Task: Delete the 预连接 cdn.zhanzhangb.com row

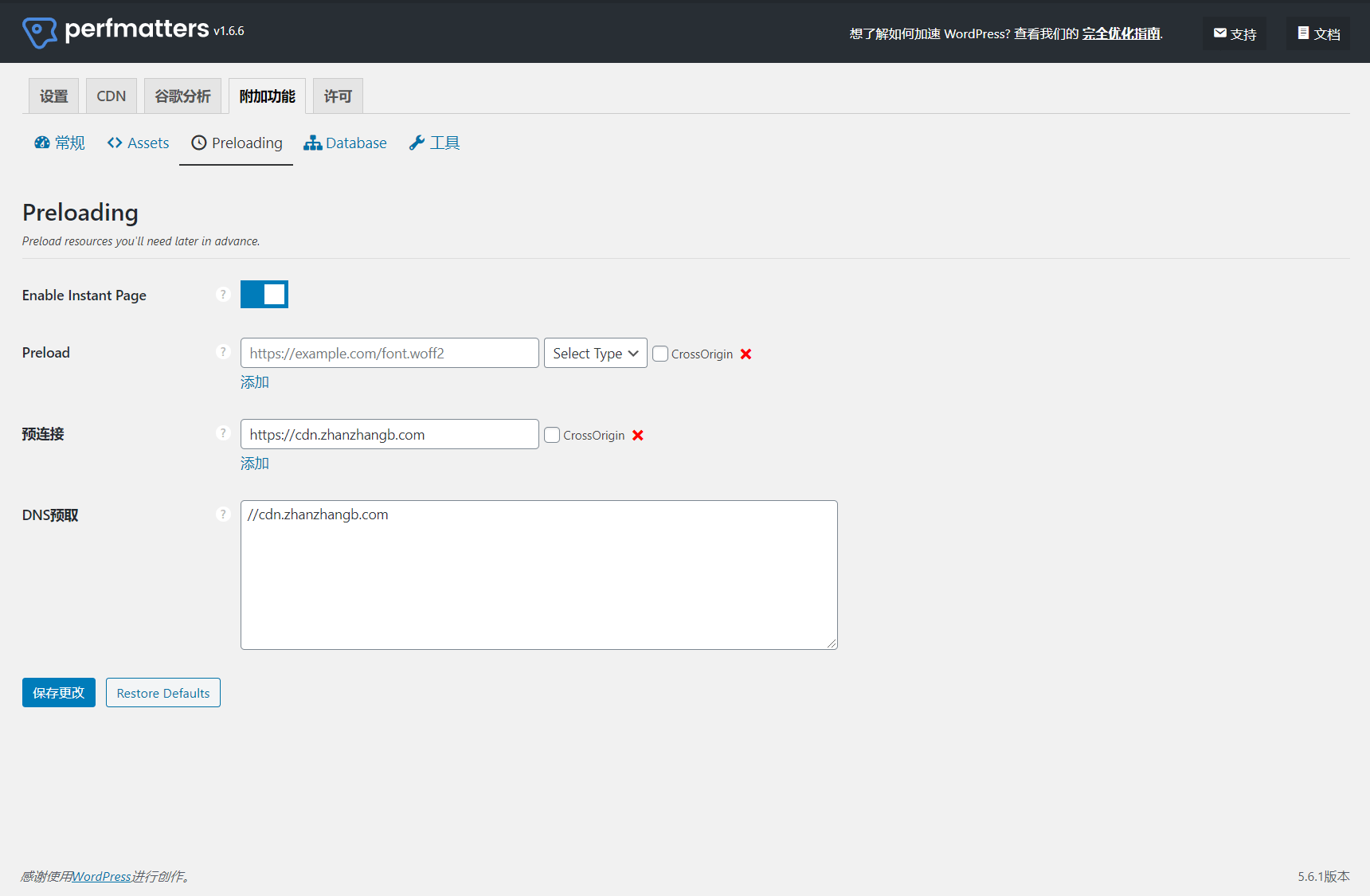Action: coord(638,436)
